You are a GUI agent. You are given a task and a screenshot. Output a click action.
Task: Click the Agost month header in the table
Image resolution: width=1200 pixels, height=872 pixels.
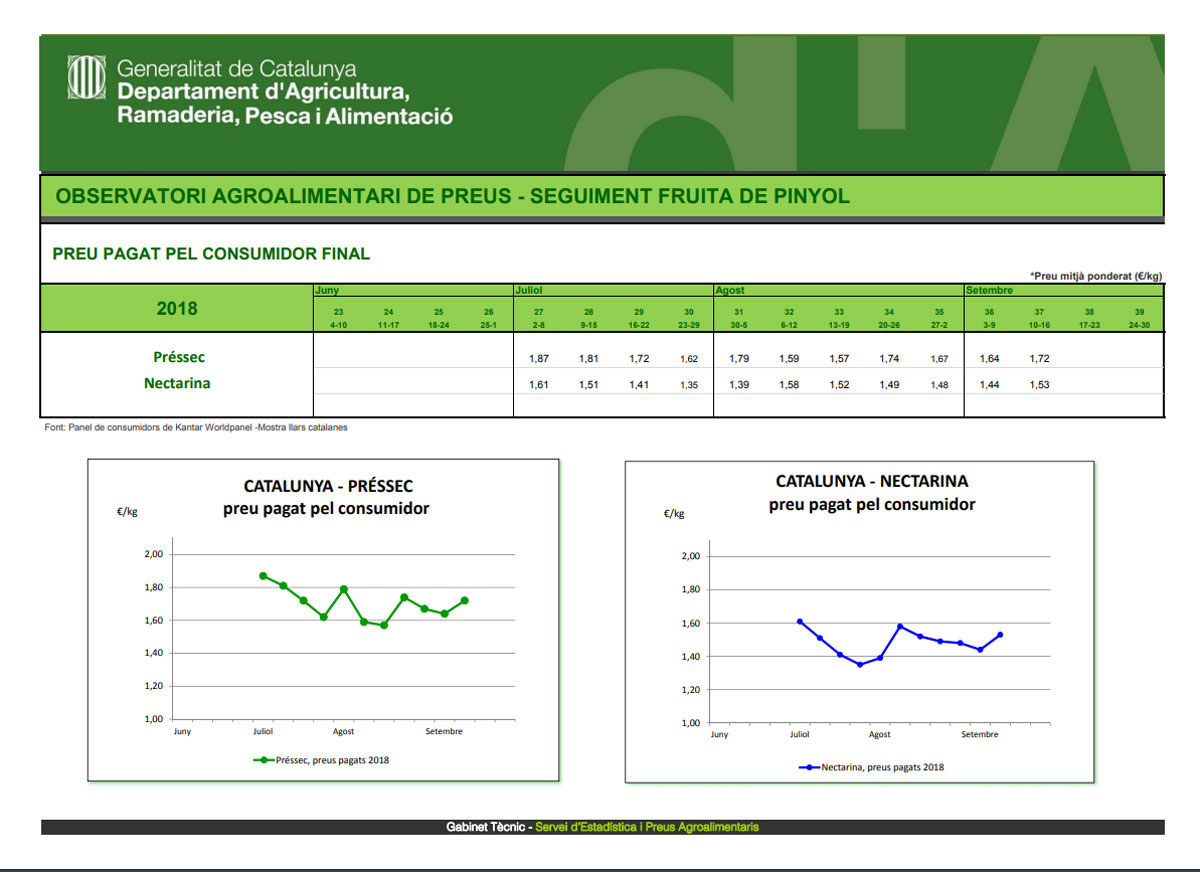tap(730, 290)
